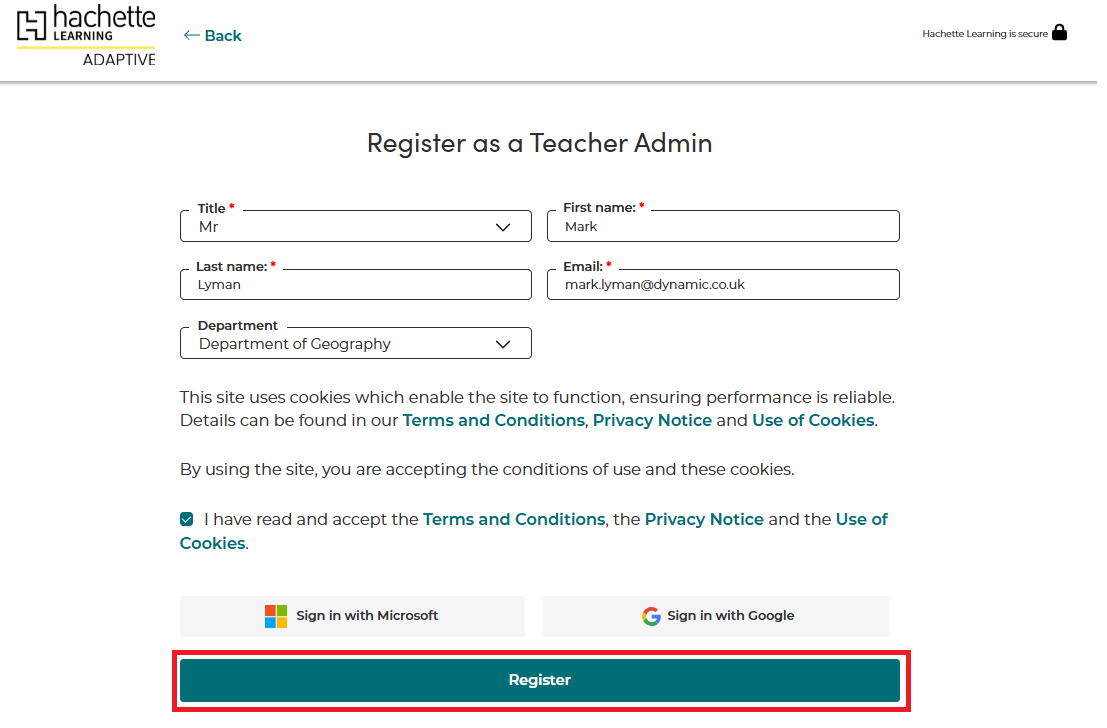1107x728 pixels.
Task: Open Terms and Conditions in cookie details
Action: point(493,421)
